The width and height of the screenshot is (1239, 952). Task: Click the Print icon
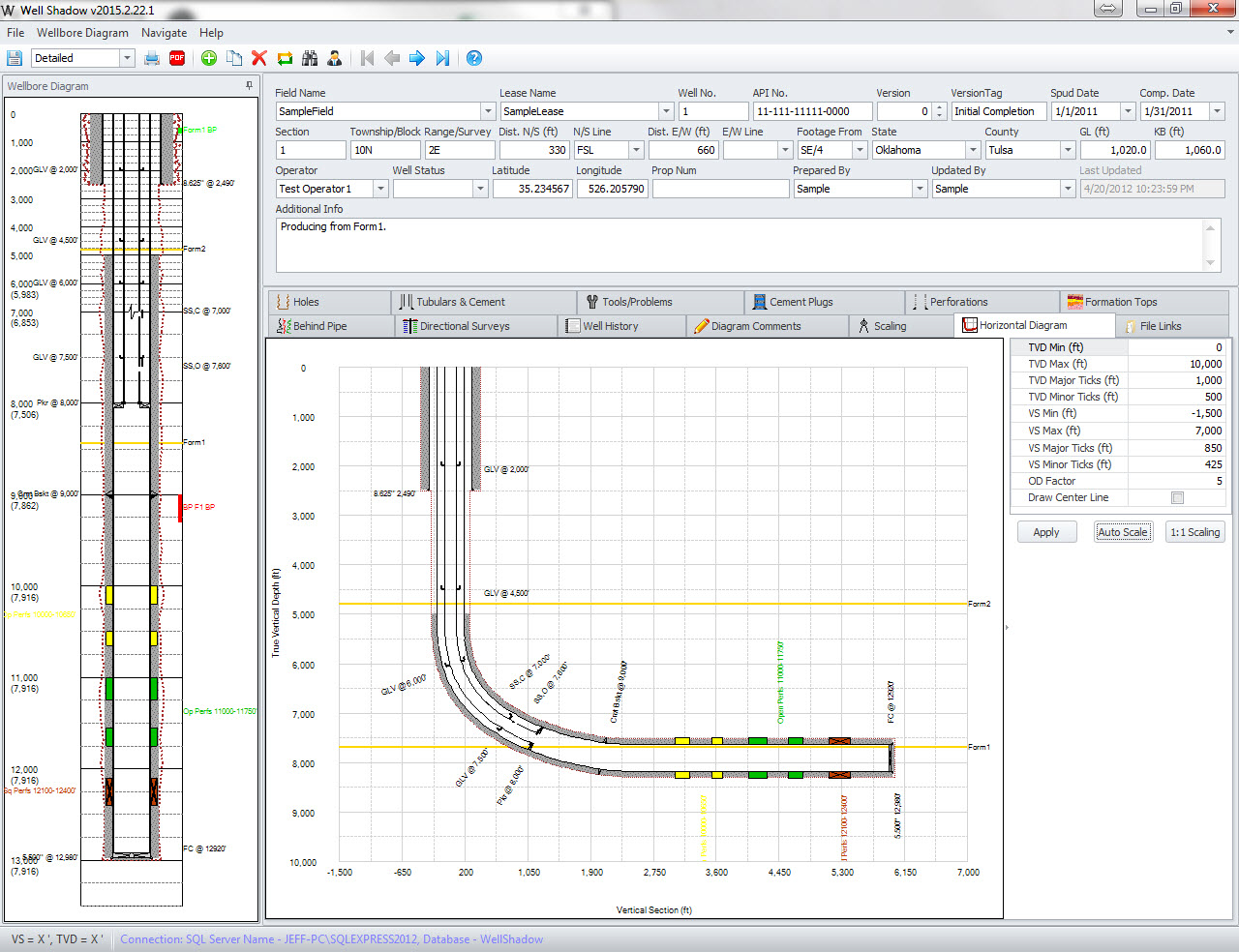click(x=152, y=58)
